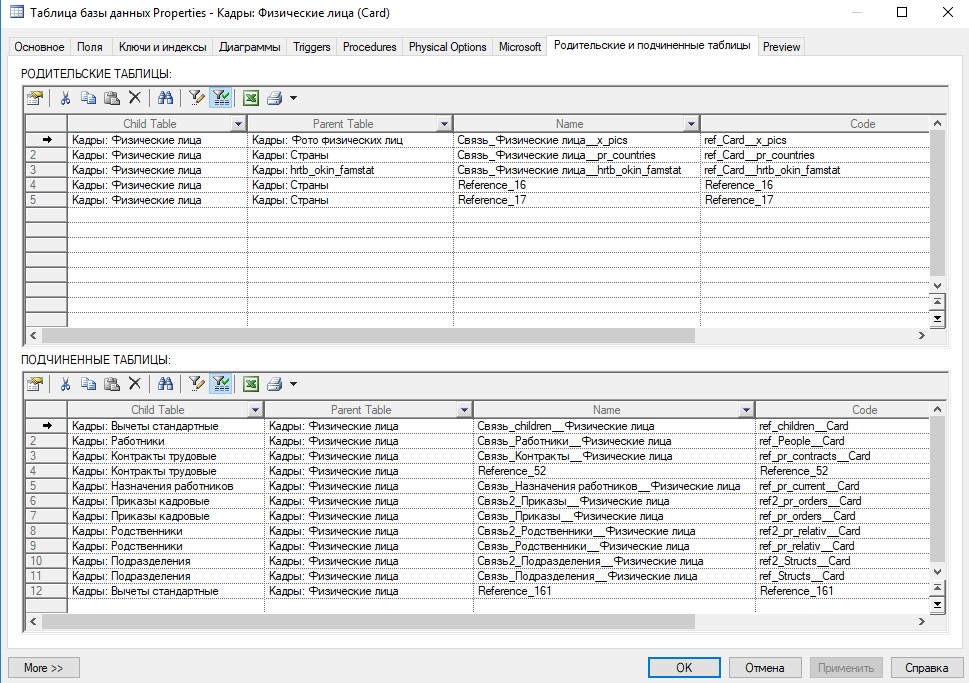The width and height of the screenshot is (969, 683).
Task: Customize columns and filter for parent tables
Action: [x=197, y=98]
